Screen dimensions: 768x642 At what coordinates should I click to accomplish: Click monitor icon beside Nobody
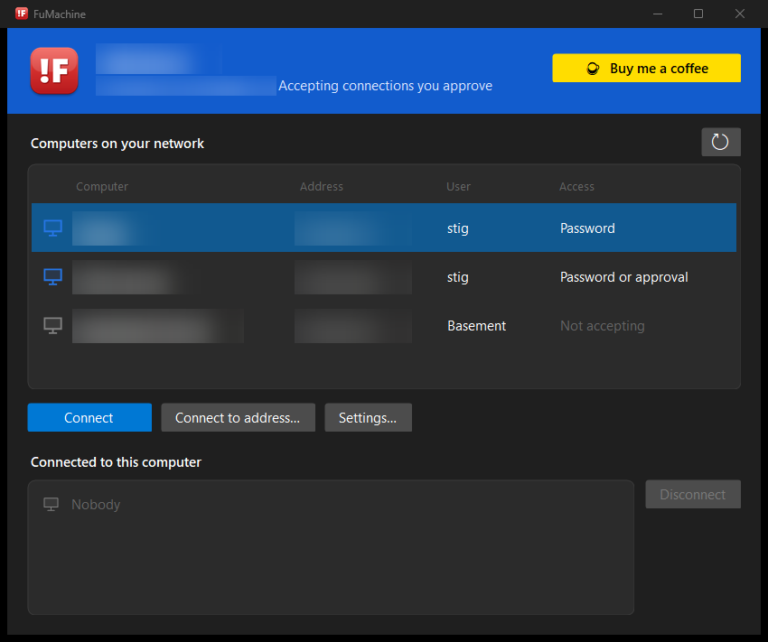(x=51, y=504)
